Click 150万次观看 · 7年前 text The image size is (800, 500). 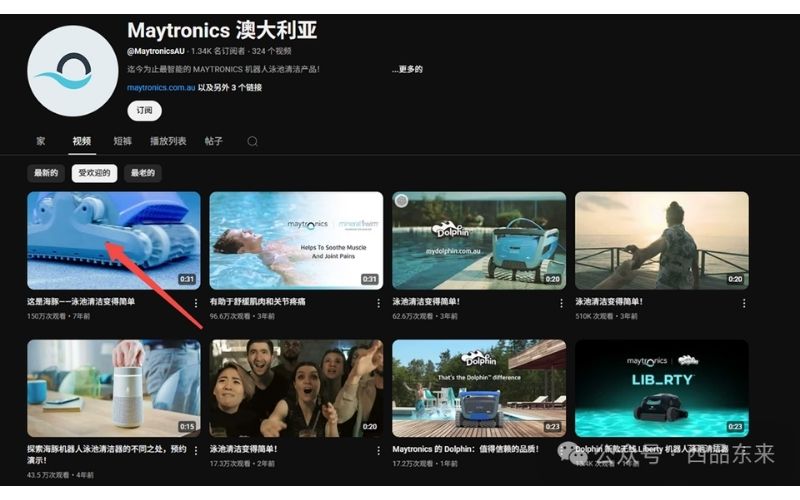tap(58, 316)
